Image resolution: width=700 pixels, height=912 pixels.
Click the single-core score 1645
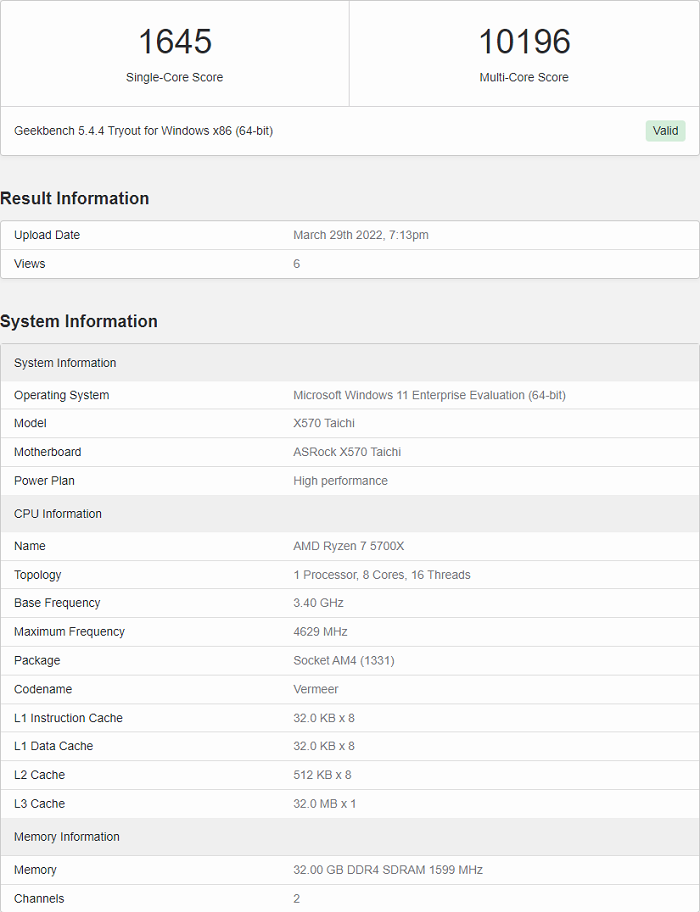coord(175,42)
